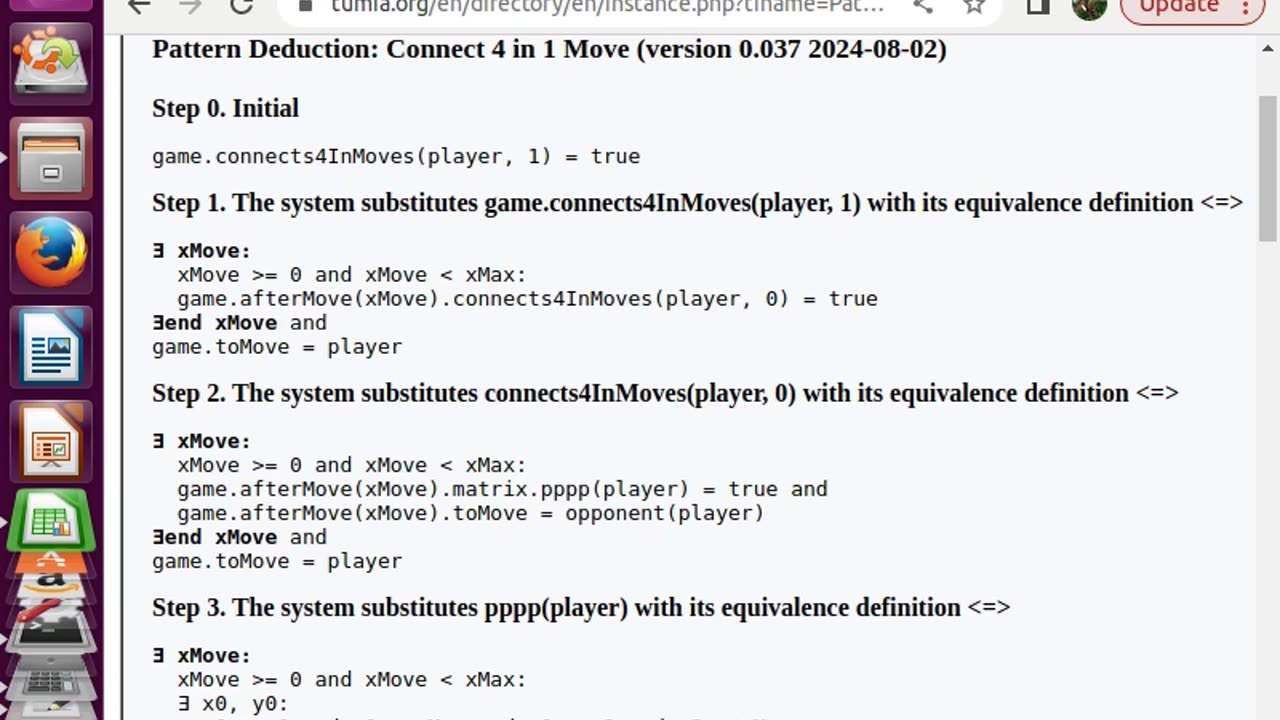1280x720 pixels.
Task: Launch Firefox from the dock
Action: 51,254
